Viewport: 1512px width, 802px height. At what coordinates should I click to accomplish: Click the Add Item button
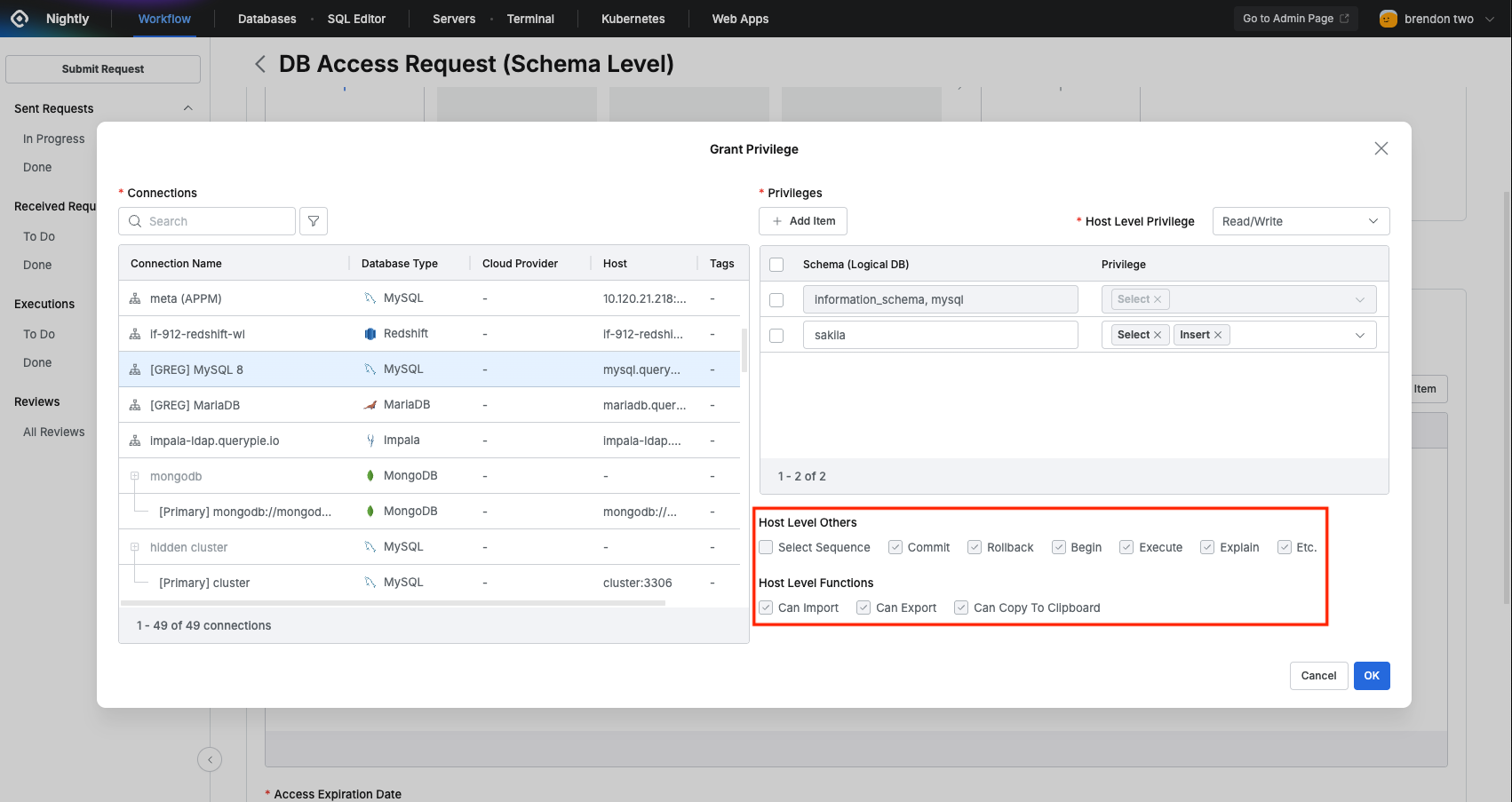click(803, 221)
